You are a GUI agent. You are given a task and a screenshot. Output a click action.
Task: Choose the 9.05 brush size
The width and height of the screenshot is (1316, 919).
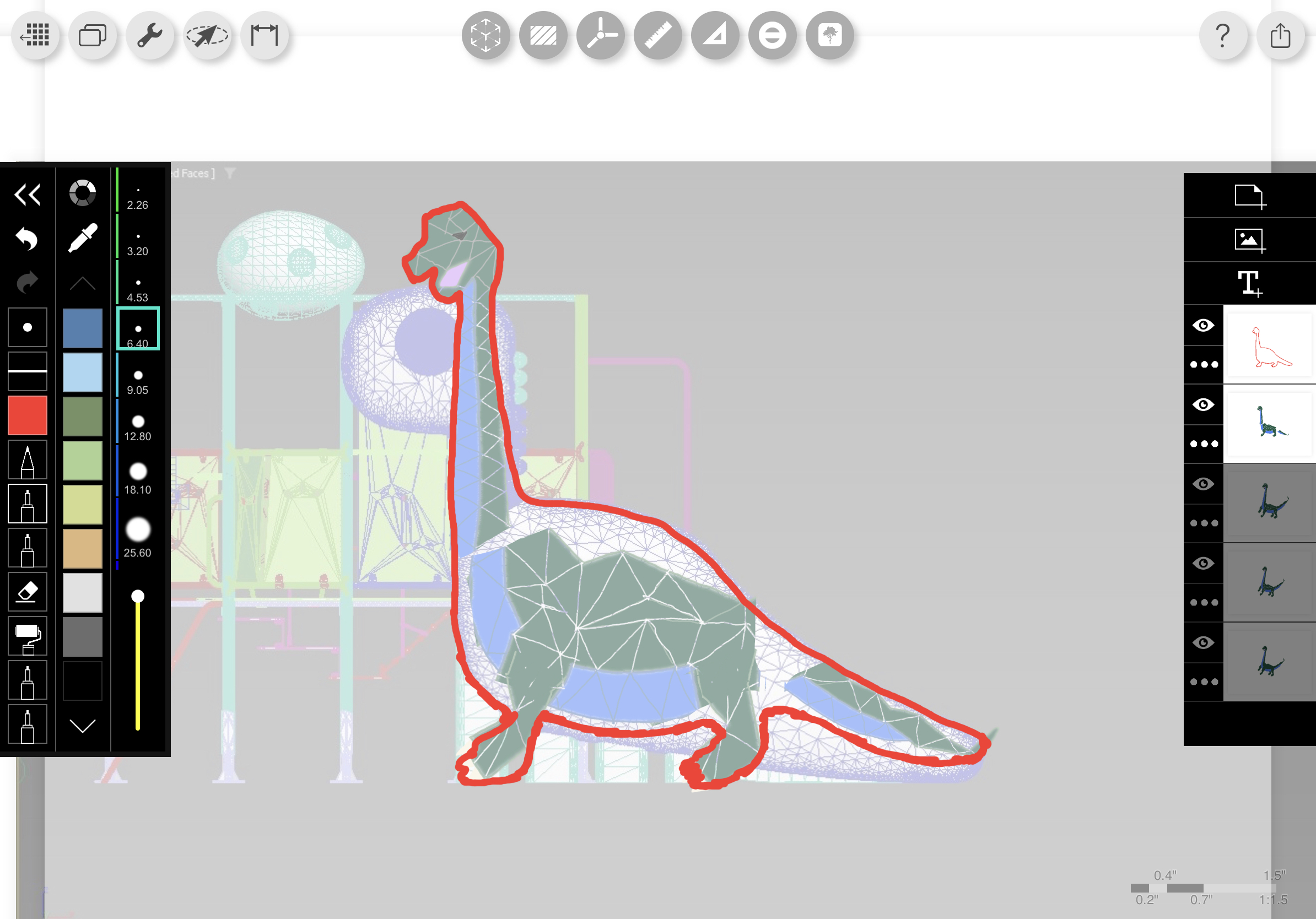(x=138, y=381)
